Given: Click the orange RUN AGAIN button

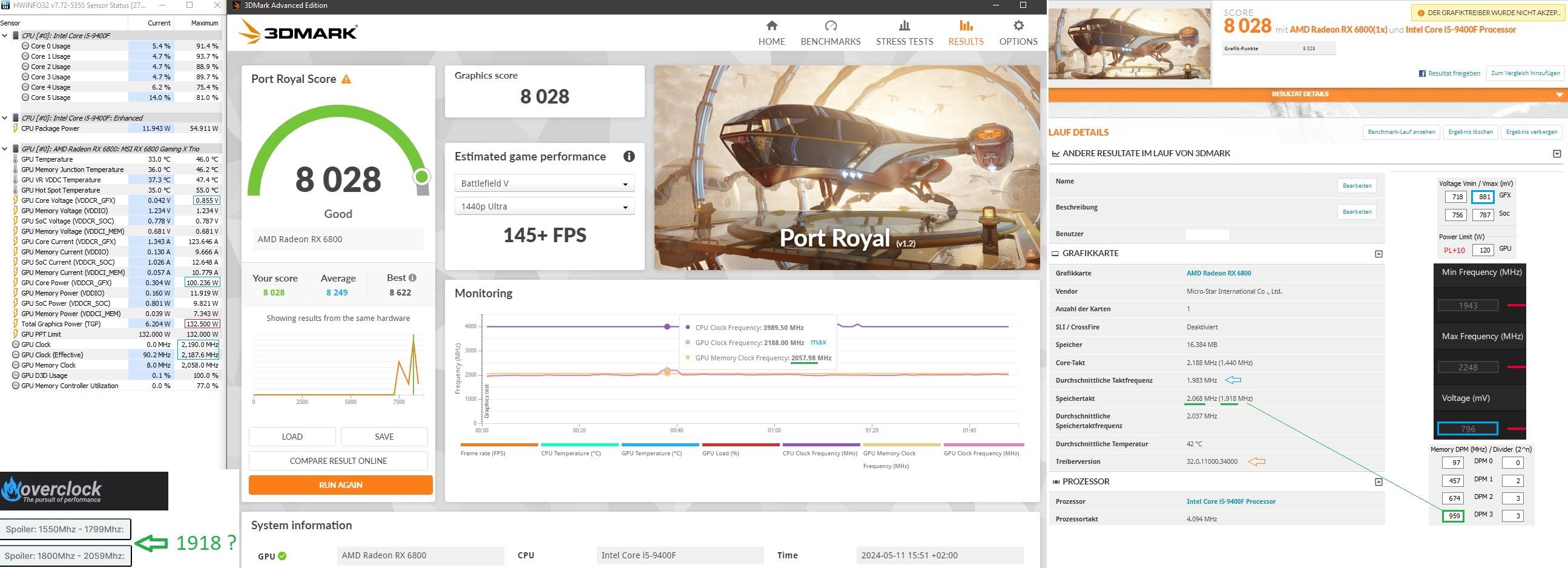Looking at the screenshot, I should coord(340,485).
